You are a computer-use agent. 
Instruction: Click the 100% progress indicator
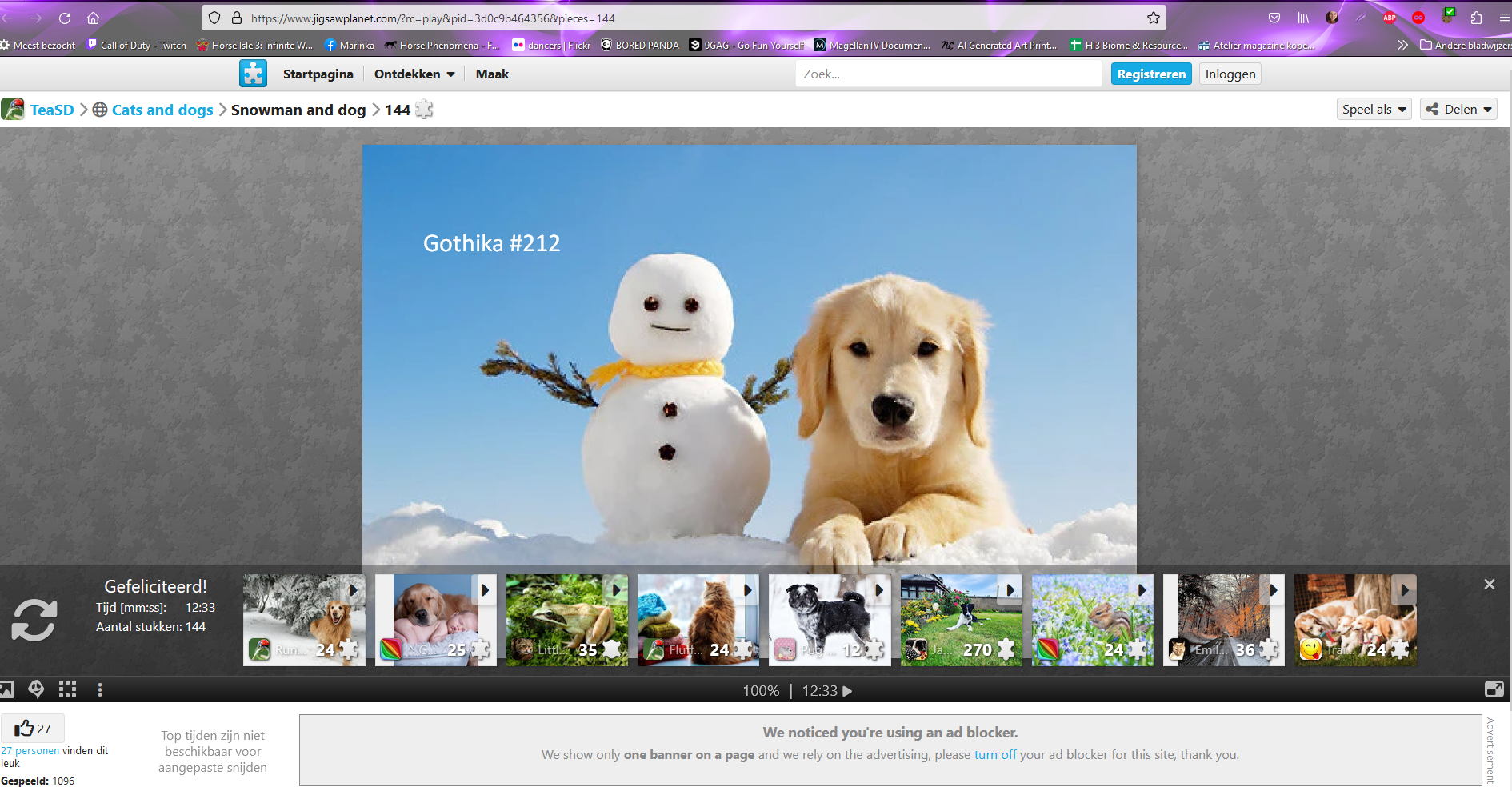pos(761,691)
